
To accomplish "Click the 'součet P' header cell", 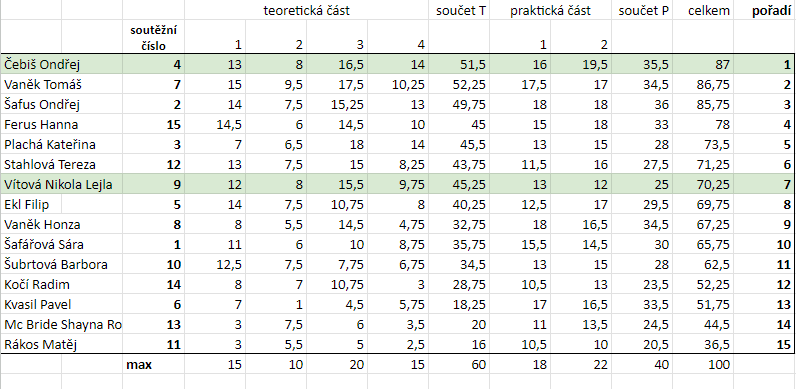I will [642, 11].
